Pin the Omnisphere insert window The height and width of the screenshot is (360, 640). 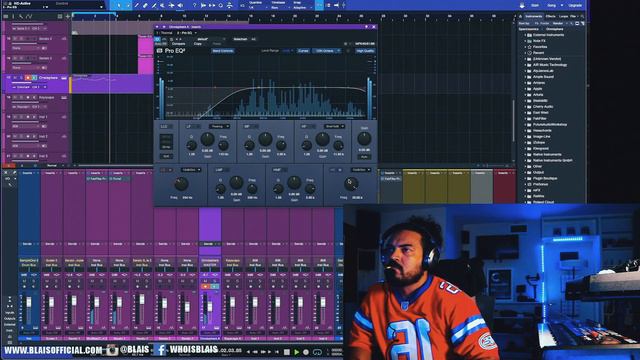366,27
